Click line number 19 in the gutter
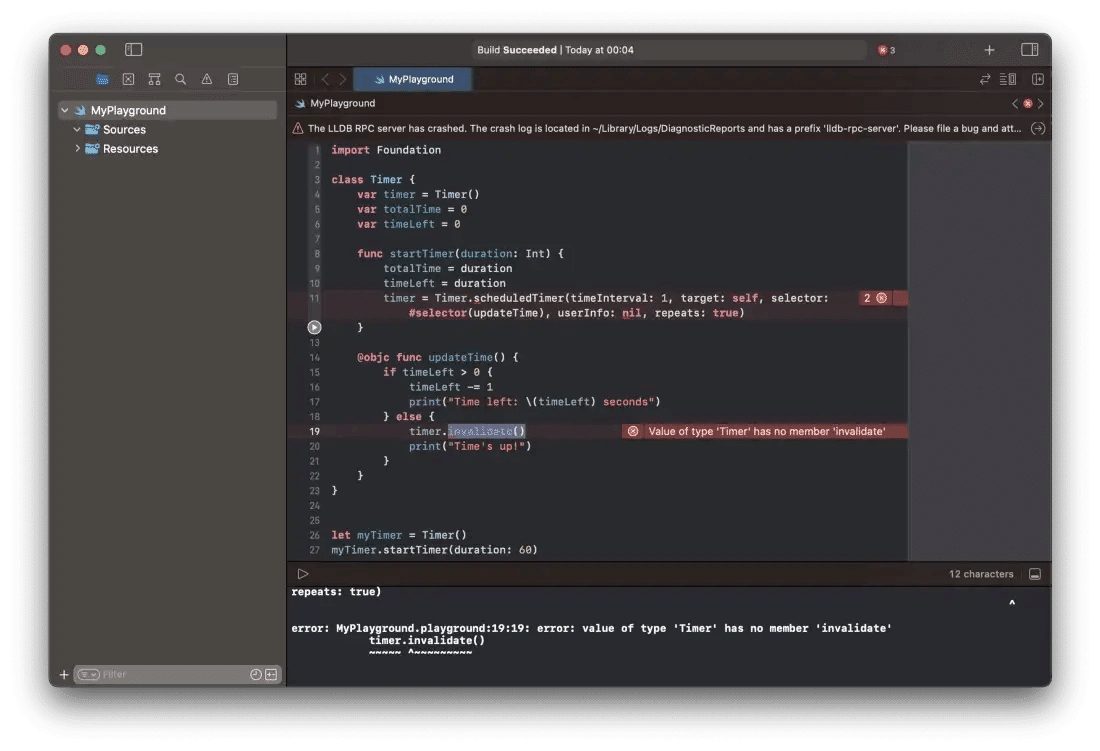1100x751 pixels. coord(314,431)
